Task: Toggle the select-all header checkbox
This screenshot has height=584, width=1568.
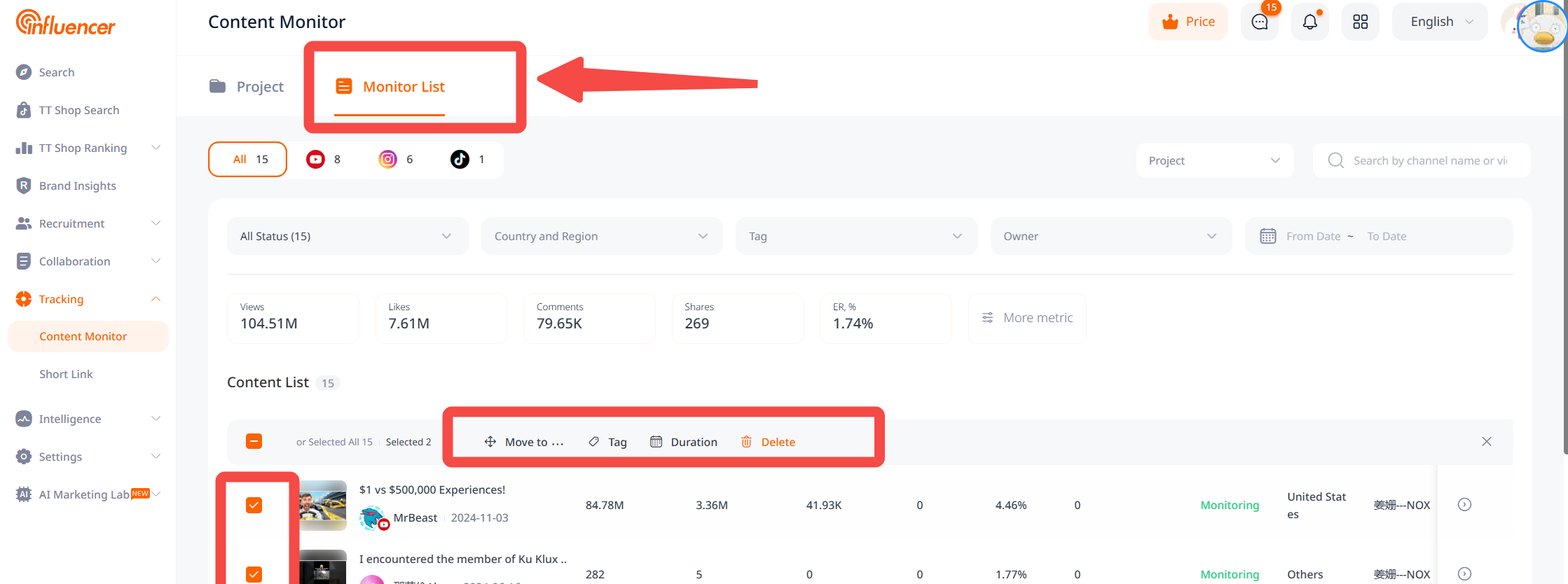Action: (x=254, y=442)
